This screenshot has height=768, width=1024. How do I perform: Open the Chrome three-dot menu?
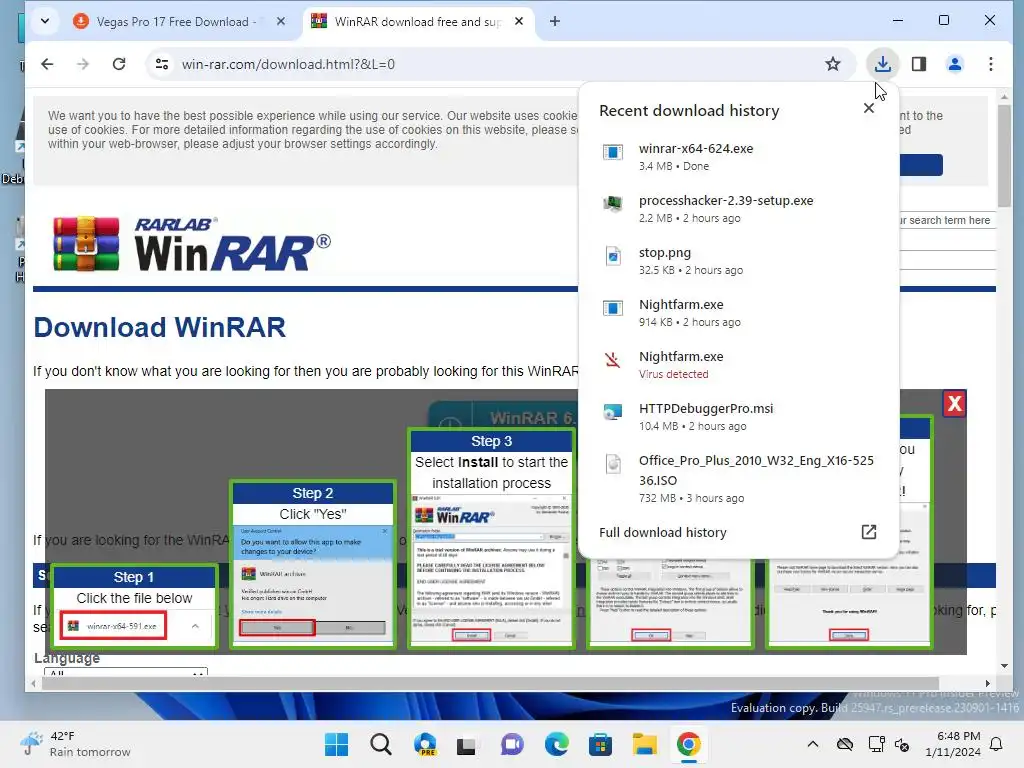(x=991, y=64)
